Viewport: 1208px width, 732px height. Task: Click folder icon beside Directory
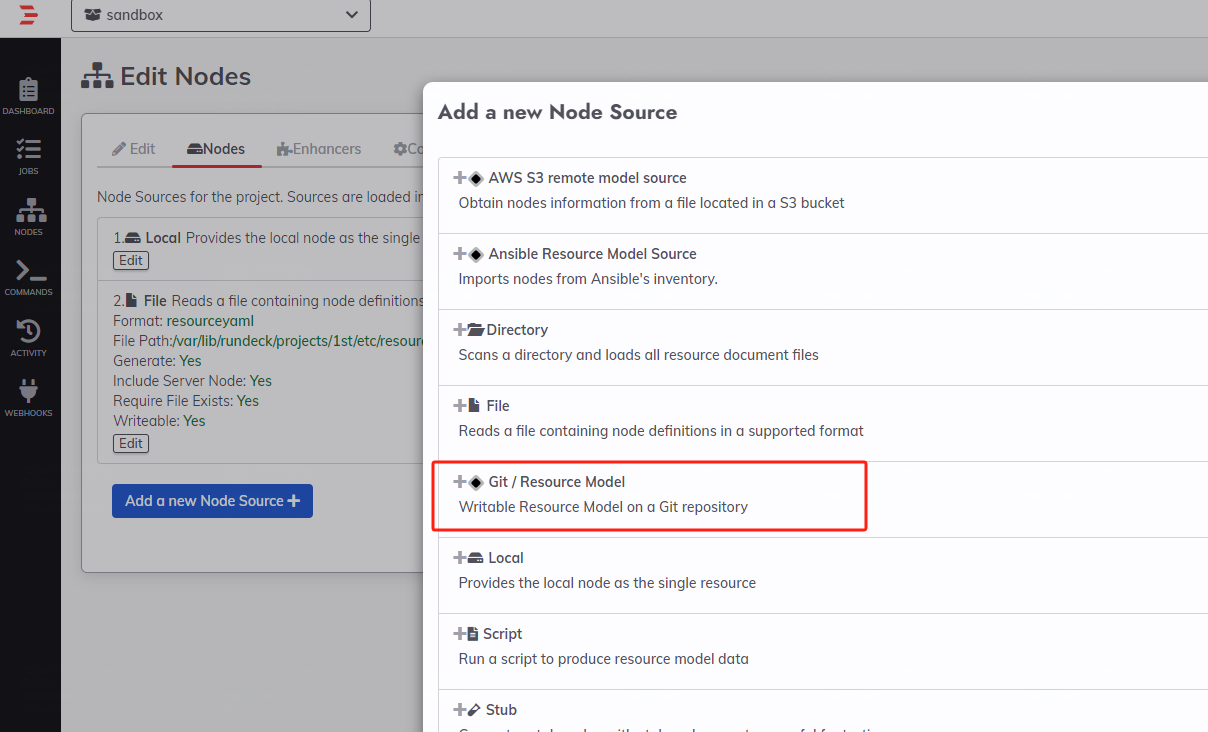click(x=476, y=330)
